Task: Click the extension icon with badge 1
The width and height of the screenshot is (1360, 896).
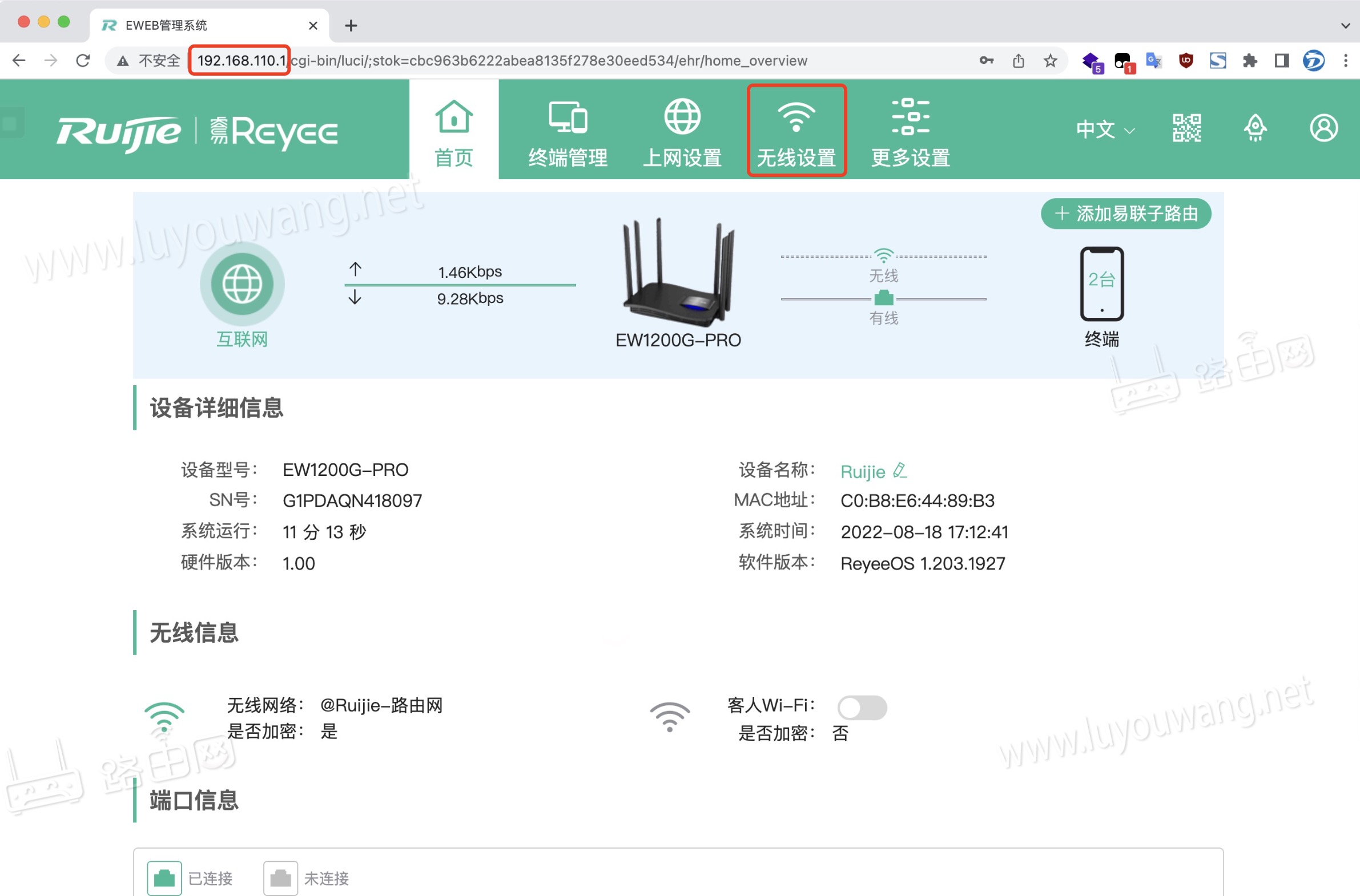Action: 1124,62
